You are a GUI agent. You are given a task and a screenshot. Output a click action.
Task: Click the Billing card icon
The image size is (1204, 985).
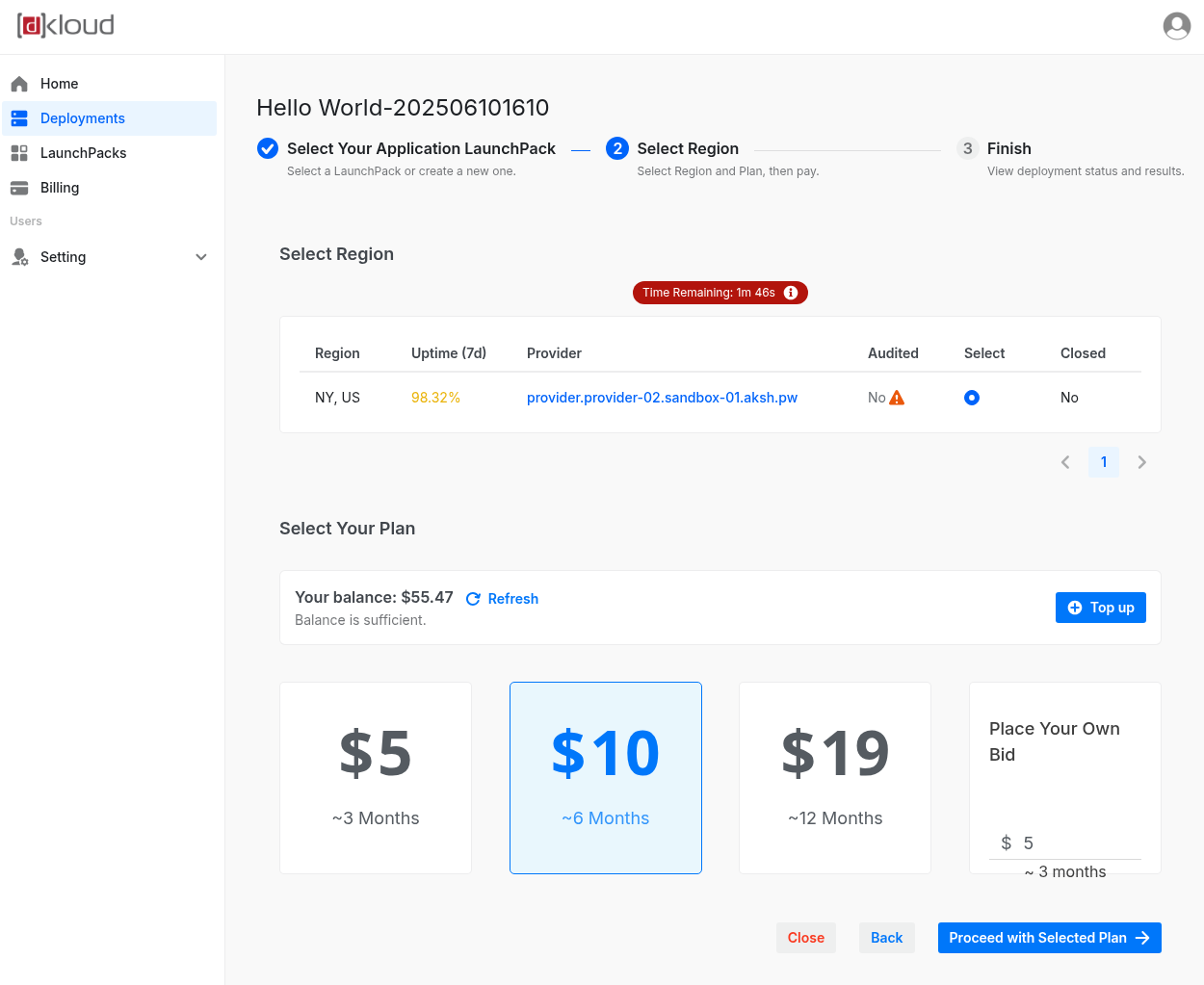tap(19, 188)
